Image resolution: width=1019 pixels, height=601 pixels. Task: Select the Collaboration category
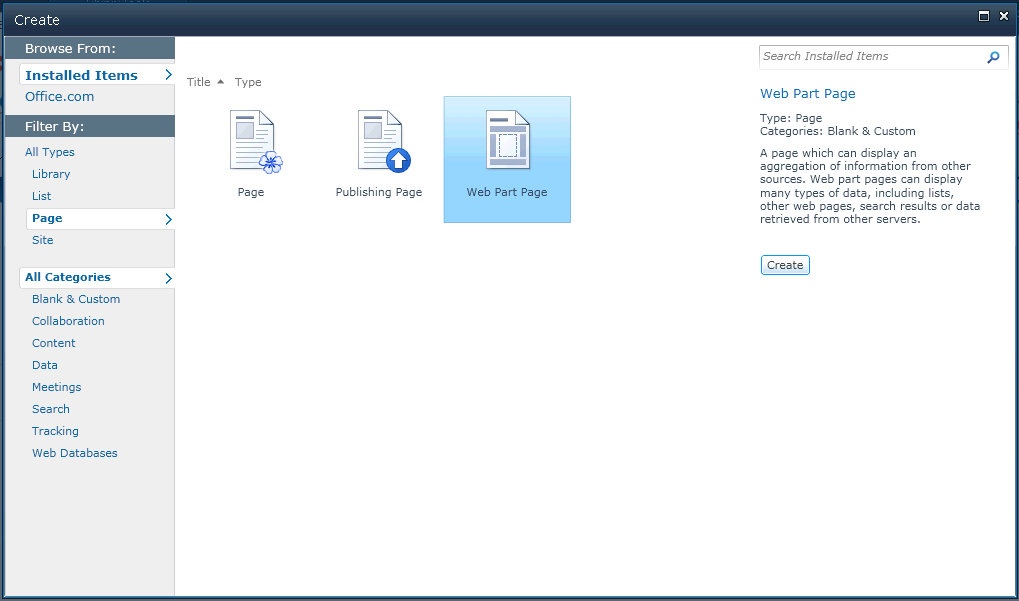click(68, 320)
